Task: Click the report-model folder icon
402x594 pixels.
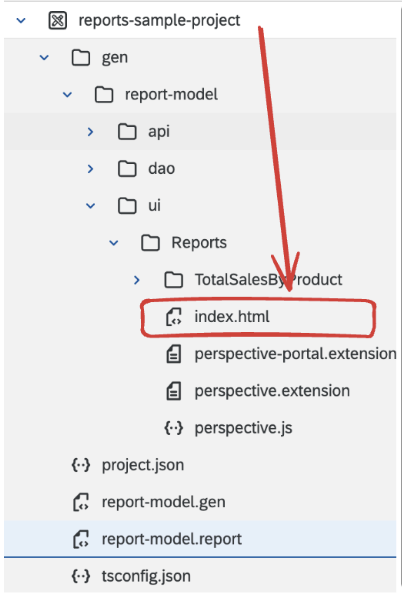Action: pyautogui.click(x=104, y=95)
